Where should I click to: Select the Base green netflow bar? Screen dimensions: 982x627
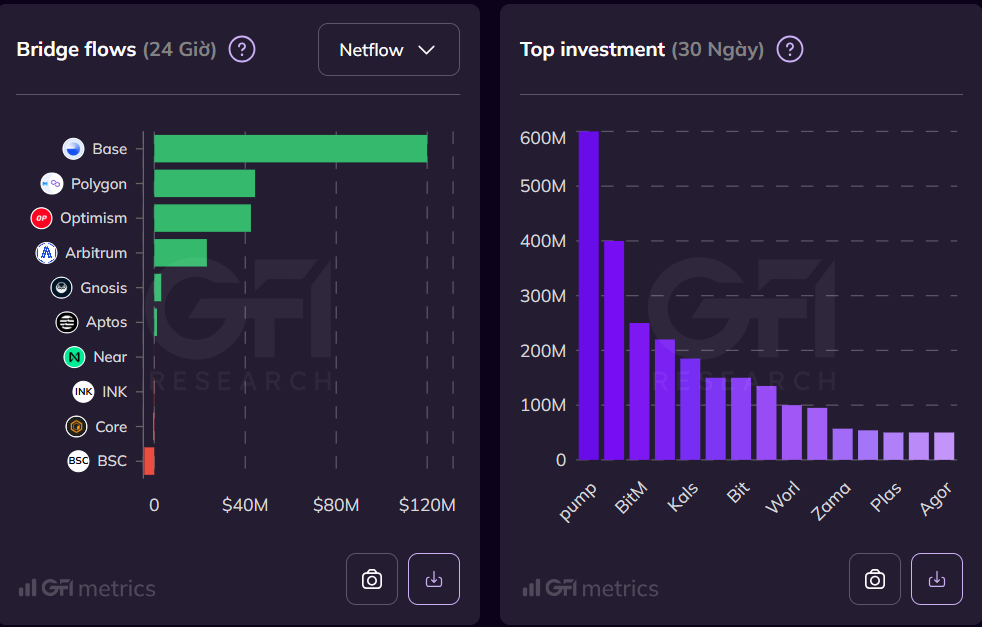(291, 149)
